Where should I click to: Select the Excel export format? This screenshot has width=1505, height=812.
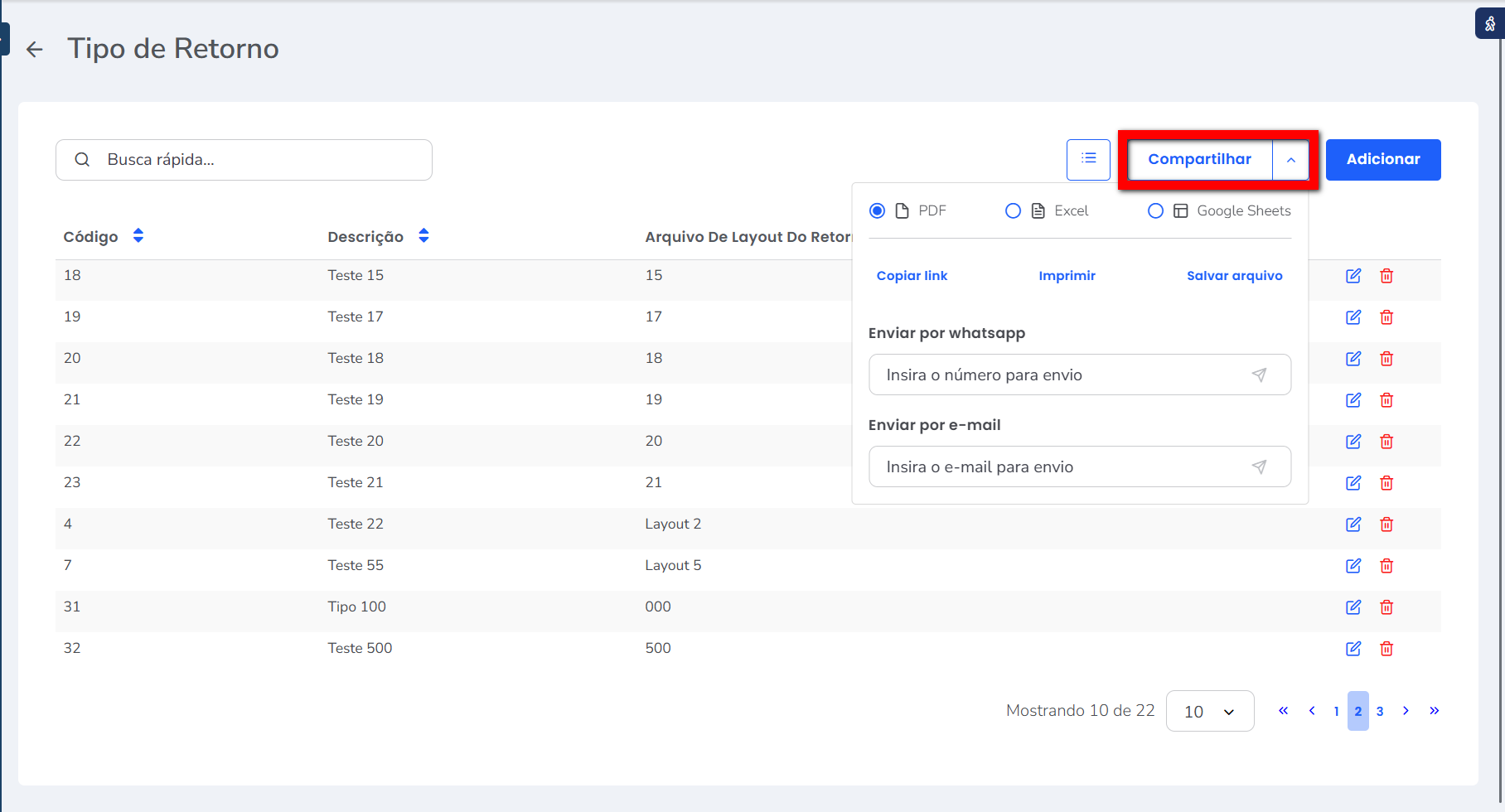point(1013,210)
